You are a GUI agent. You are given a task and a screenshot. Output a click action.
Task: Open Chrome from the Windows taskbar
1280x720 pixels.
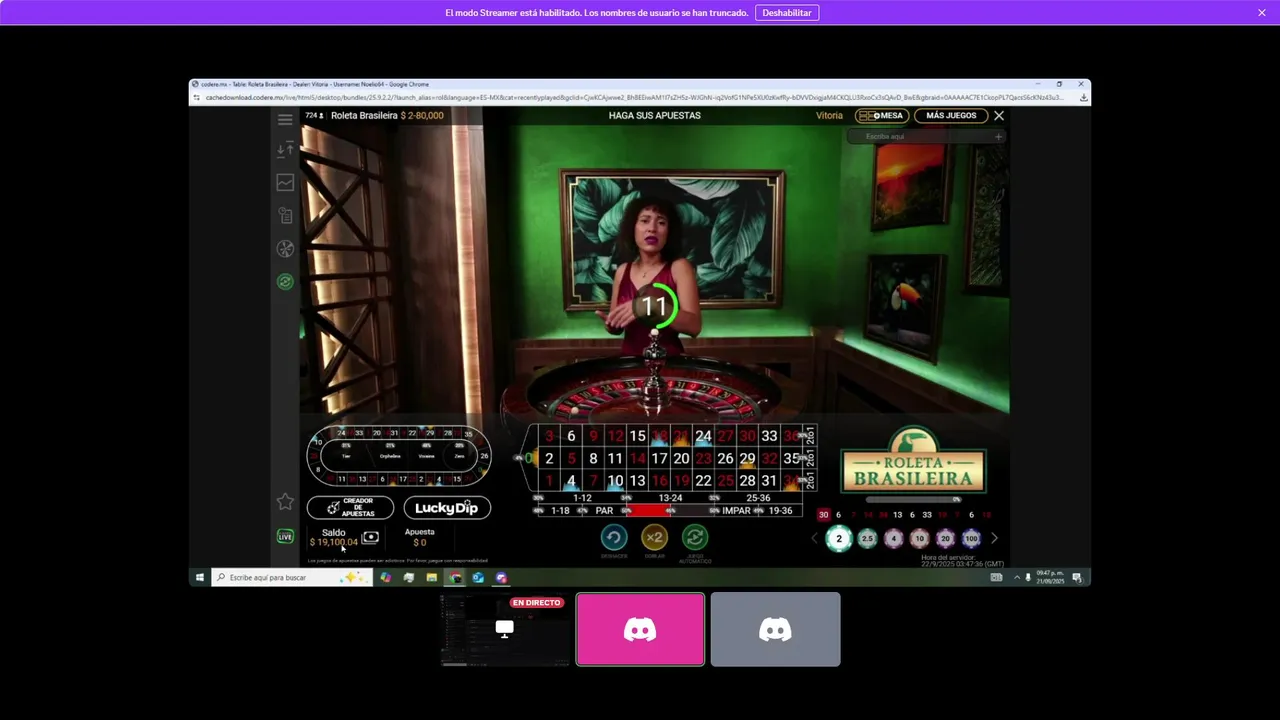pyautogui.click(x=455, y=578)
